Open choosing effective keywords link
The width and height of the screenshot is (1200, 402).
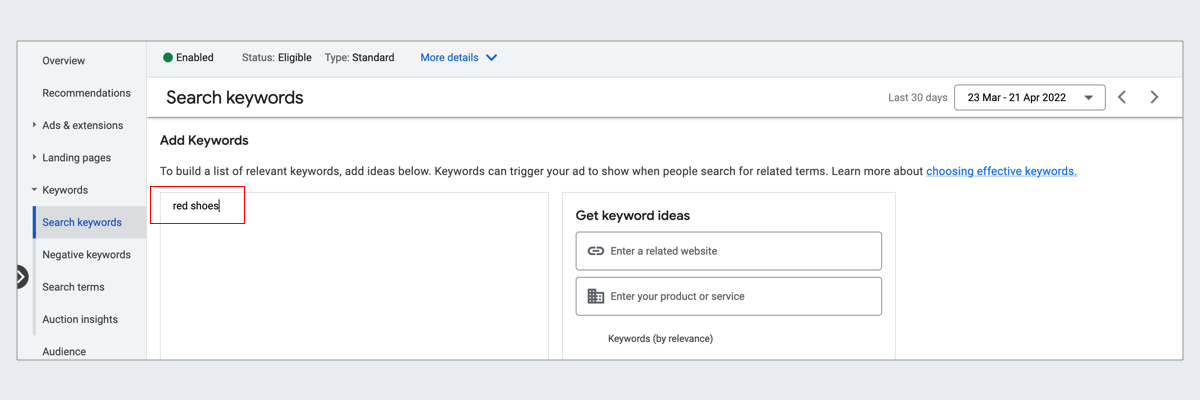coord(1001,171)
